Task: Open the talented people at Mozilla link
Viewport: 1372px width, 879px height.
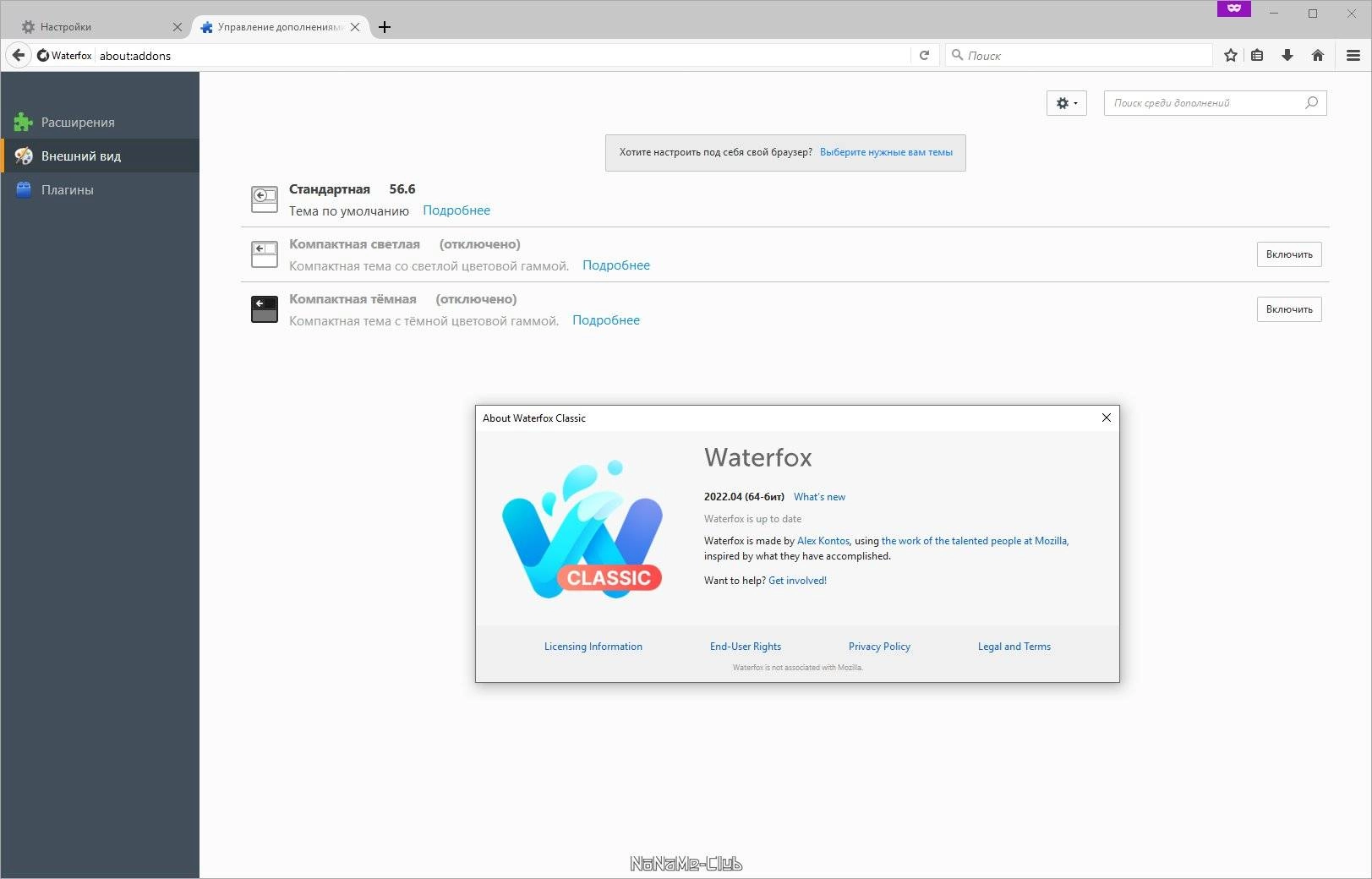Action: click(x=975, y=541)
